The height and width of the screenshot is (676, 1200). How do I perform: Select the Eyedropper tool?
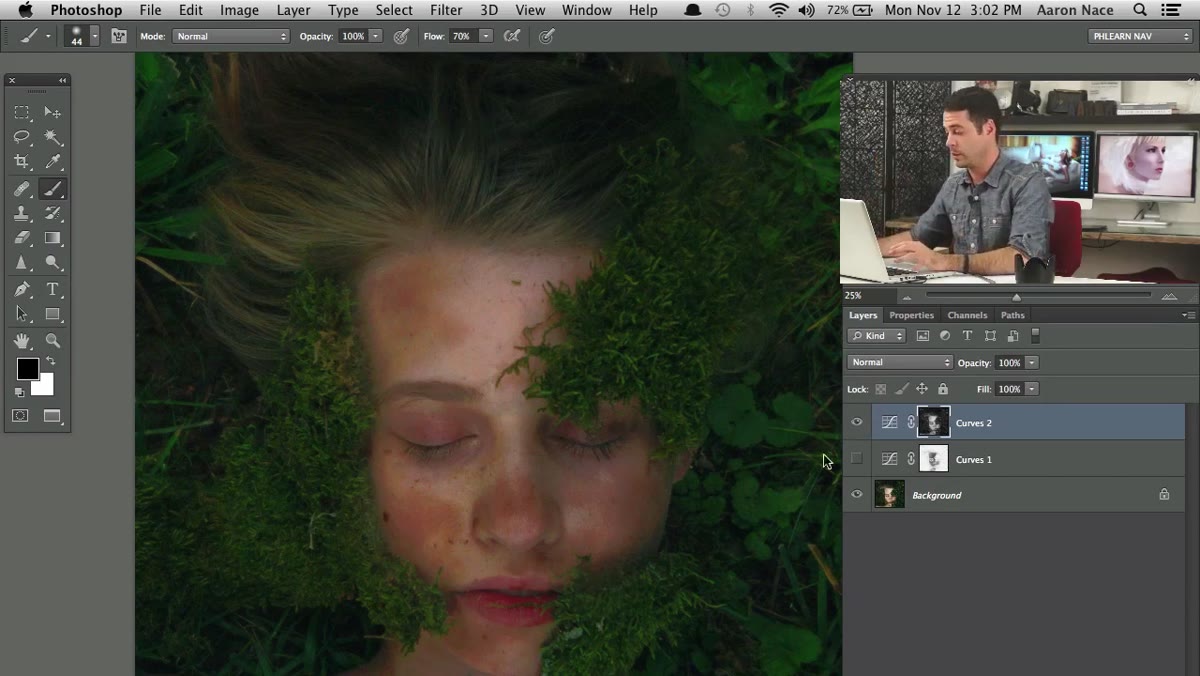[53, 161]
